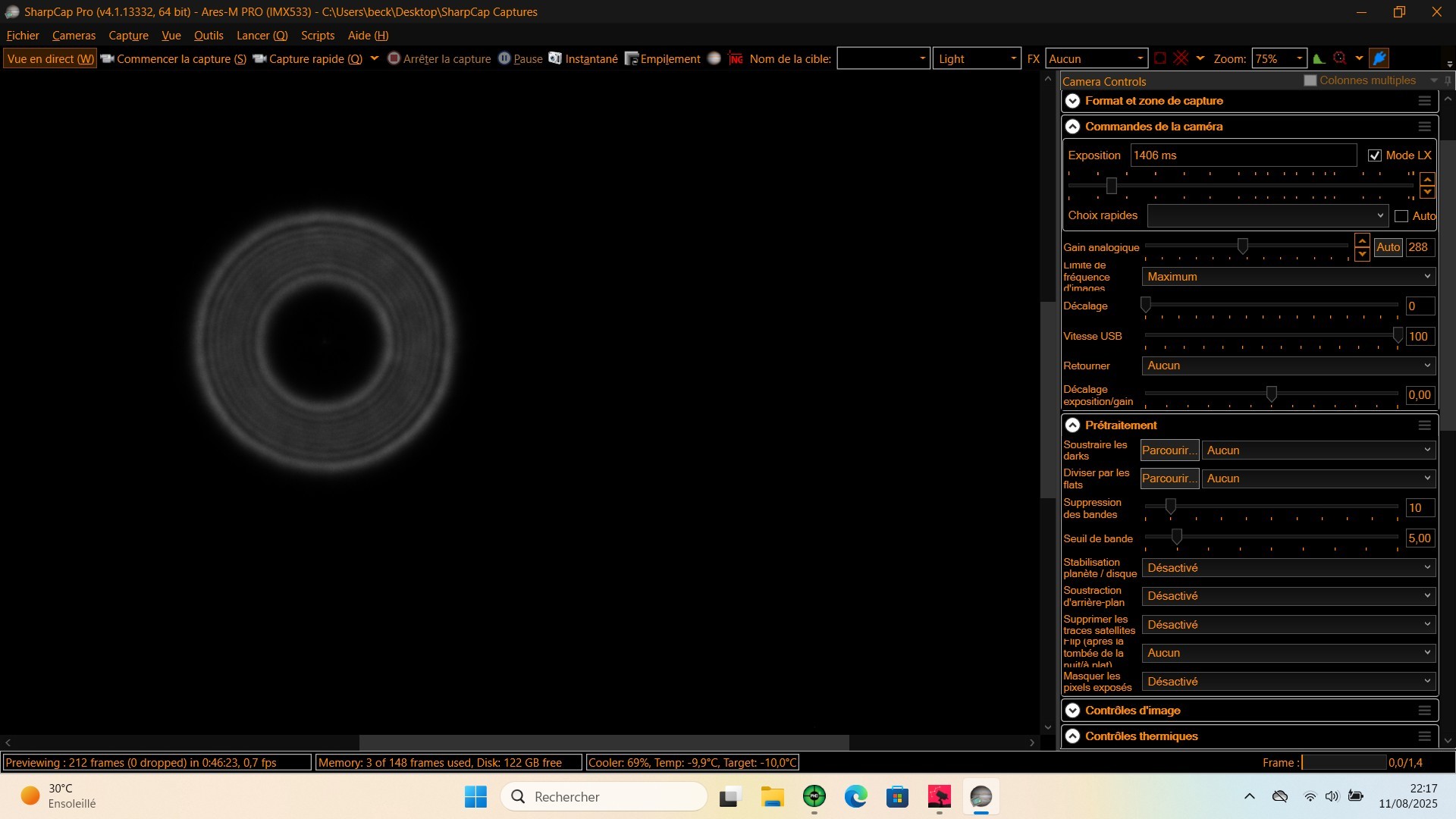This screenshot has height=819, width=1456.
Task: Click the Suppression des bandes slider handle
Action: pos(1170,506)
